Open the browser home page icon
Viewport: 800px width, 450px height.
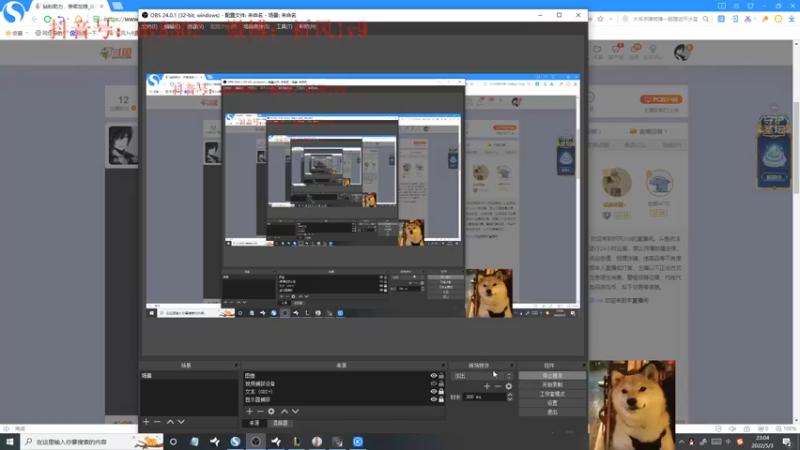click(x=79, y=19)
